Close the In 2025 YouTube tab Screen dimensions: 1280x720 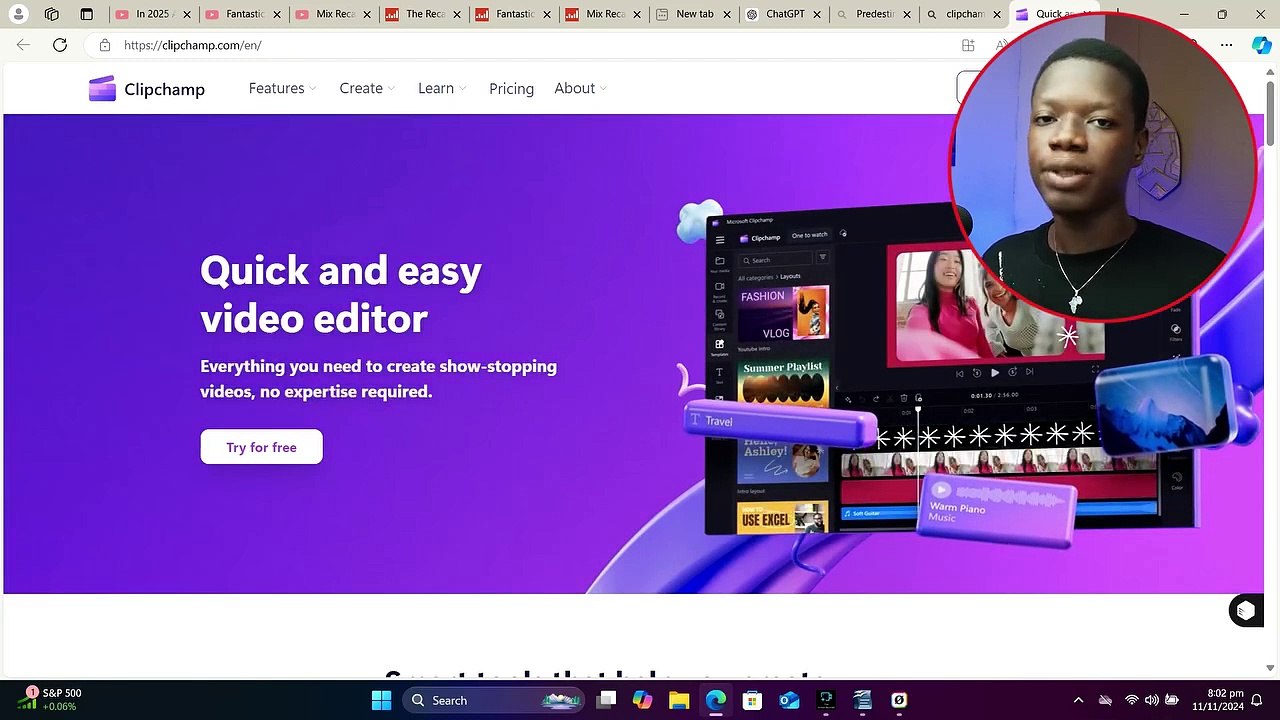point(186,14)
